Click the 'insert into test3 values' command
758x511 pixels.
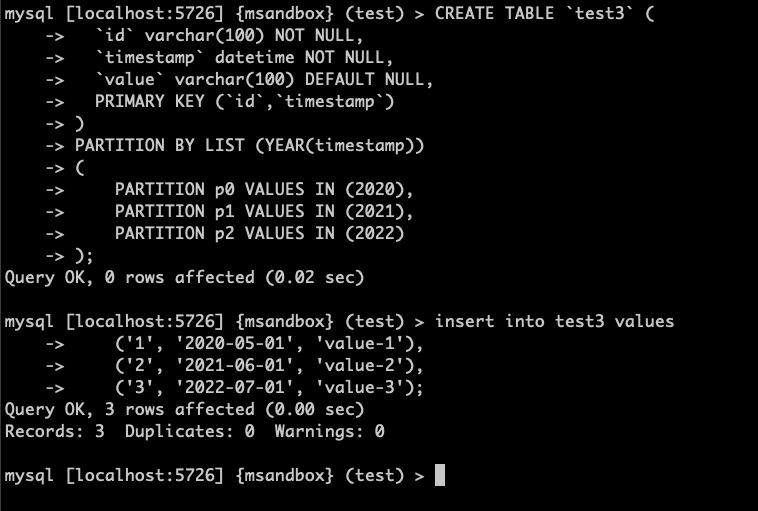555,321
